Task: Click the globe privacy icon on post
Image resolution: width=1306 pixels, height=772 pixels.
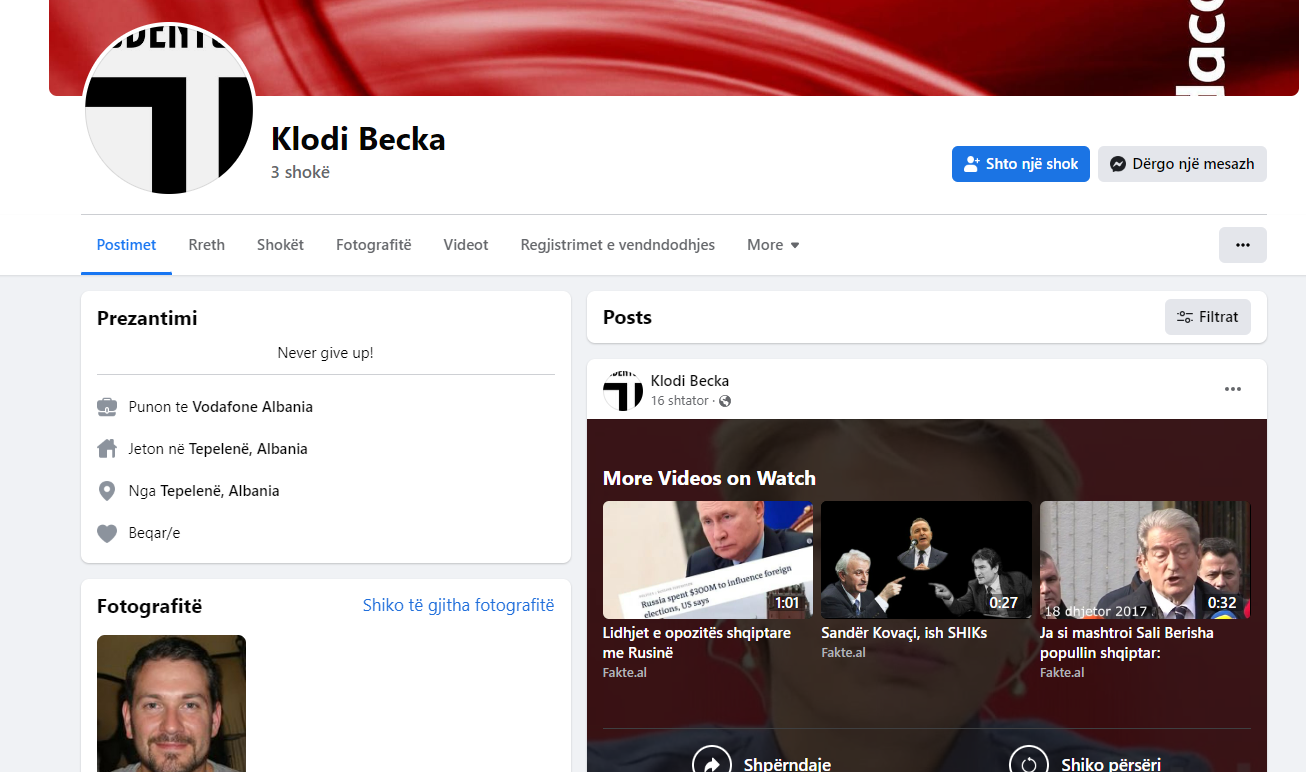Action: click(x=725, y=401)
